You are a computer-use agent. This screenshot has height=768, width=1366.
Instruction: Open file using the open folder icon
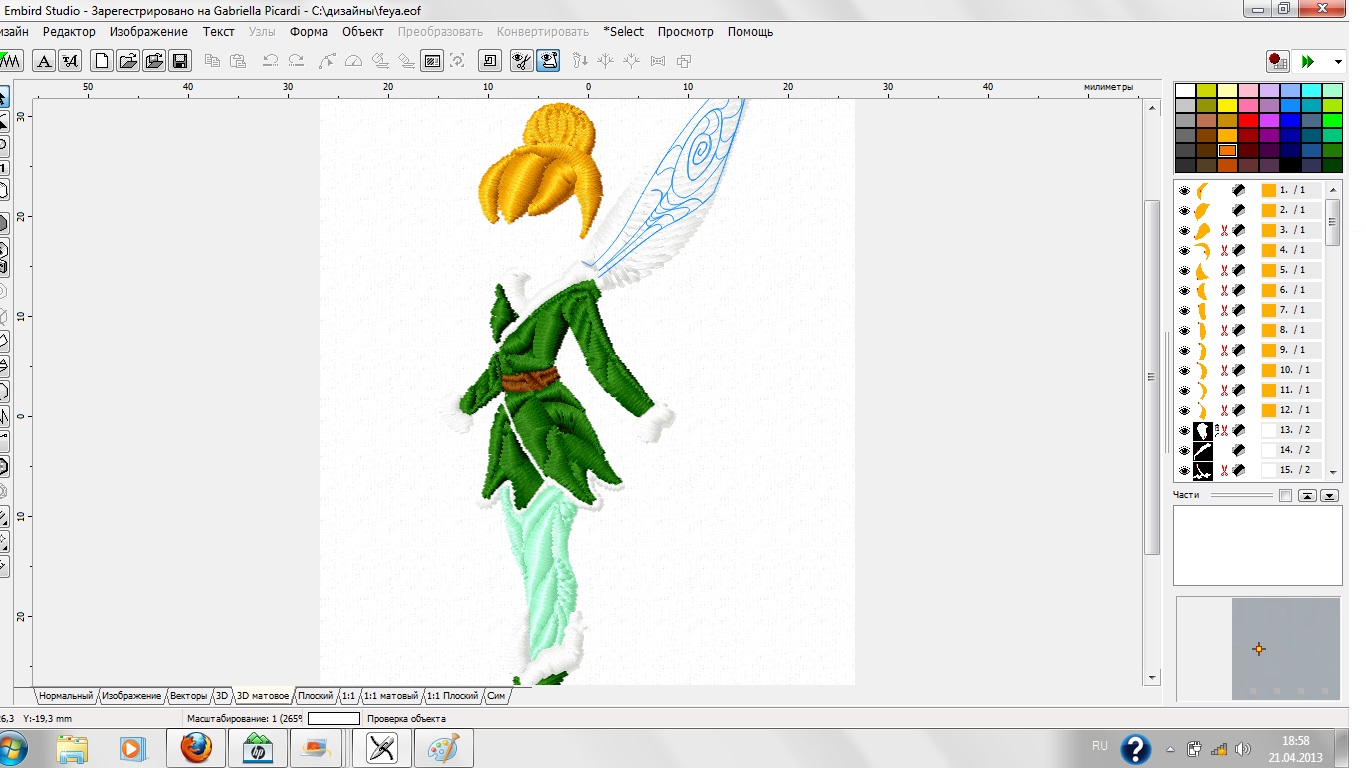click(x=128, y=61)
